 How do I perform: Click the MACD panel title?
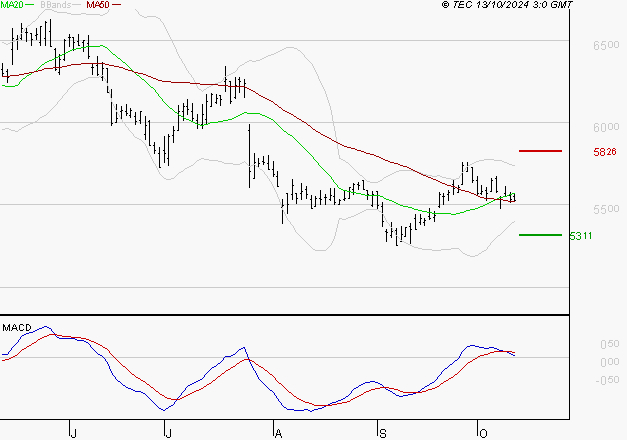pos(17,328)
